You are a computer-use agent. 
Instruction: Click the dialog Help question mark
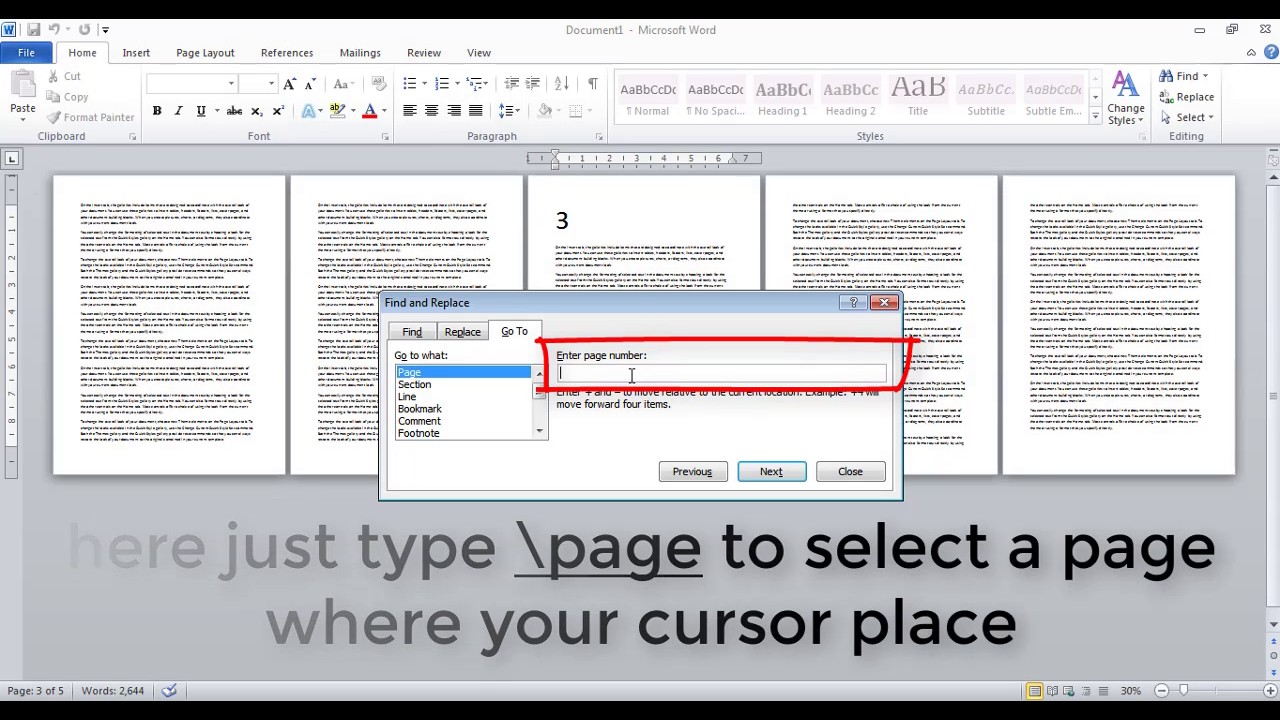[854, 303]
